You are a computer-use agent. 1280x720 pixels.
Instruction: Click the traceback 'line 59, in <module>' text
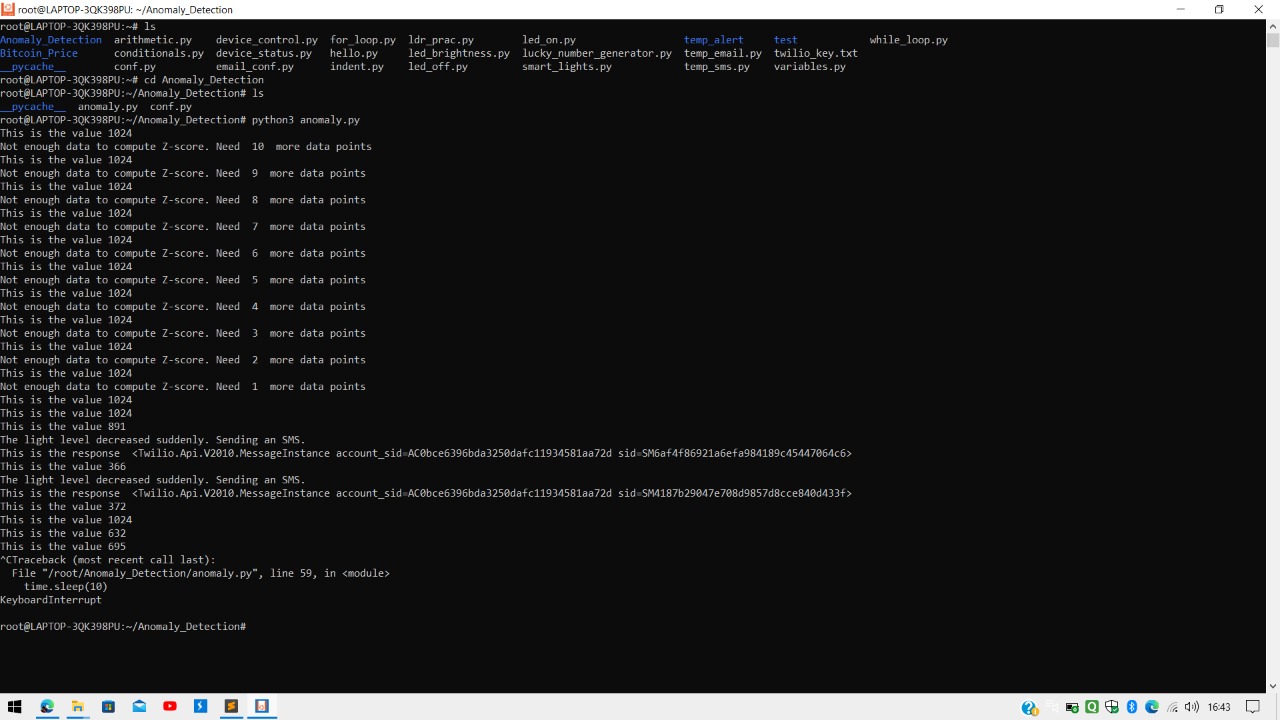click(330, 574)
